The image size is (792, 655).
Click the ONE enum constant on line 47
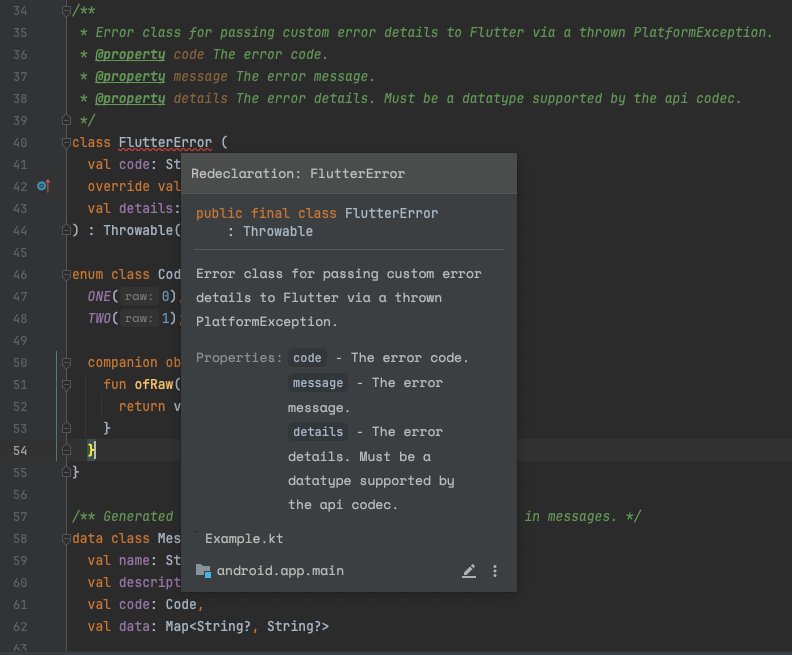click(99, 296)
